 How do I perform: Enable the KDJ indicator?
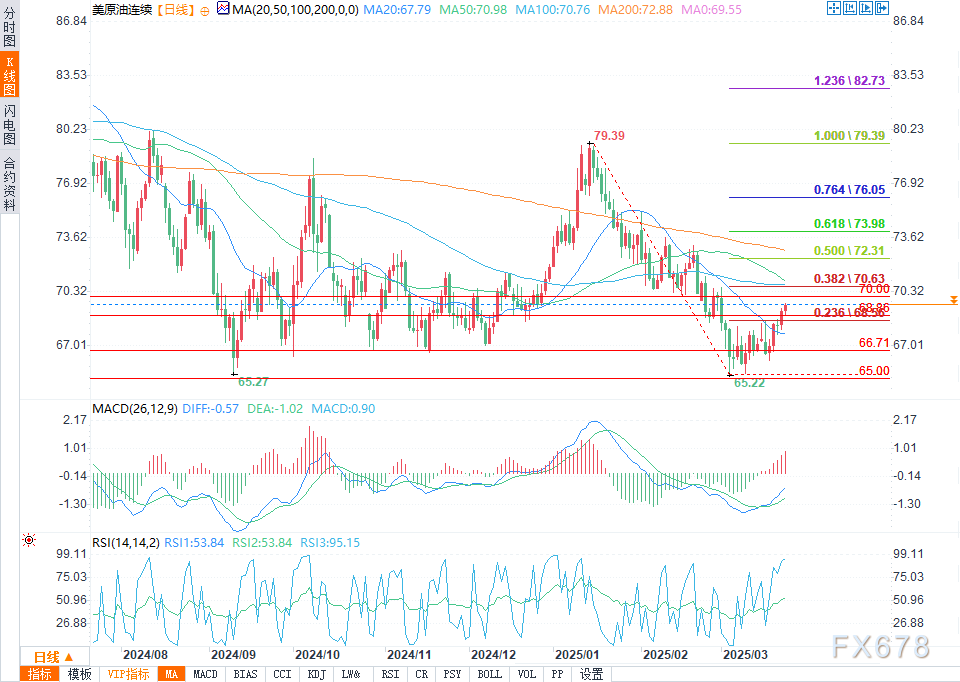point(316,674)
